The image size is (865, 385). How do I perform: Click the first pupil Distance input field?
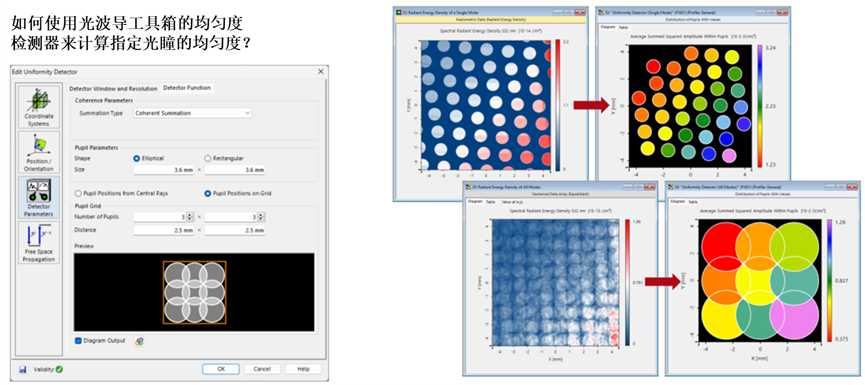164,230
